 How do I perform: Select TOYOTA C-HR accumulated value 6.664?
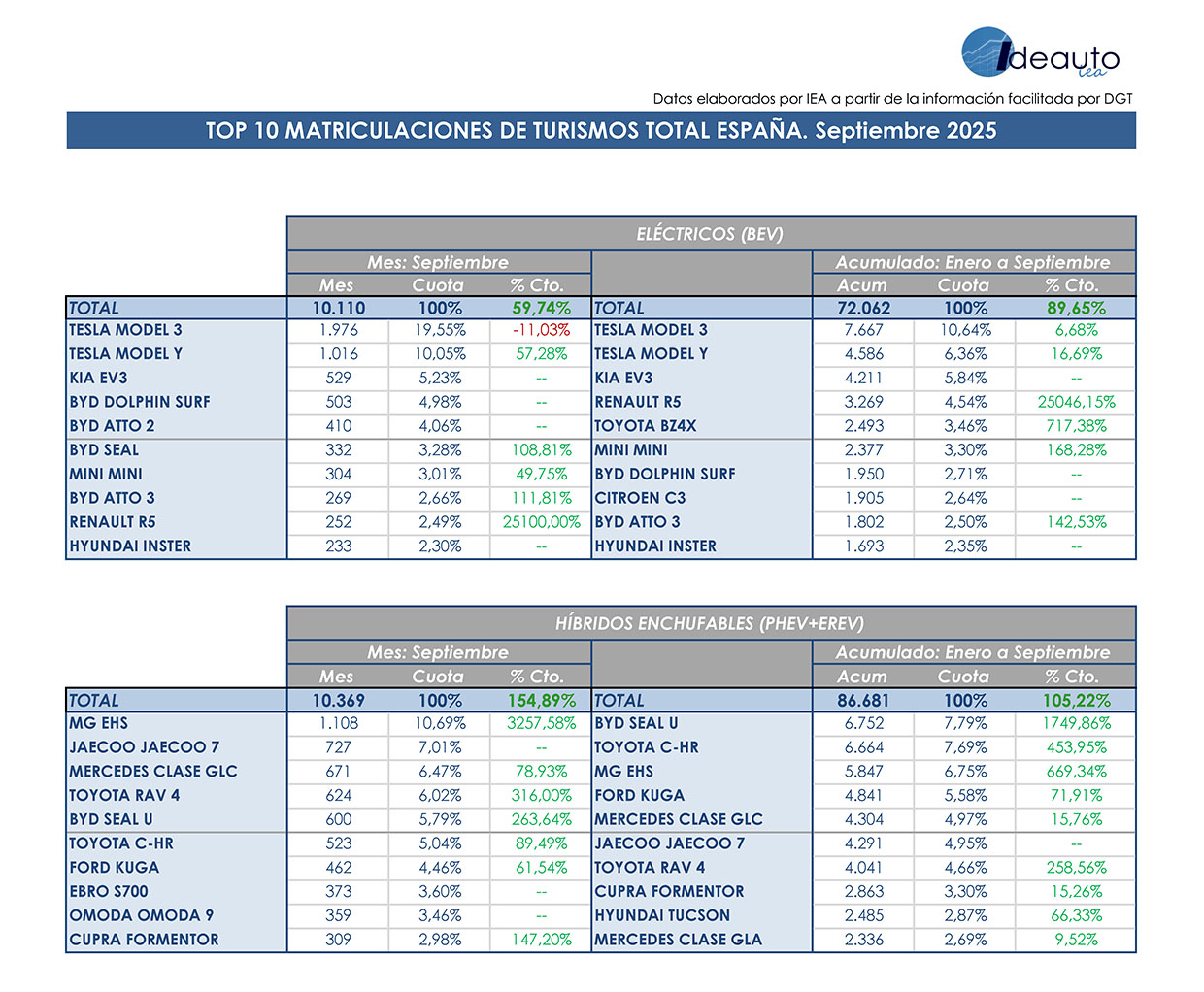864,747
